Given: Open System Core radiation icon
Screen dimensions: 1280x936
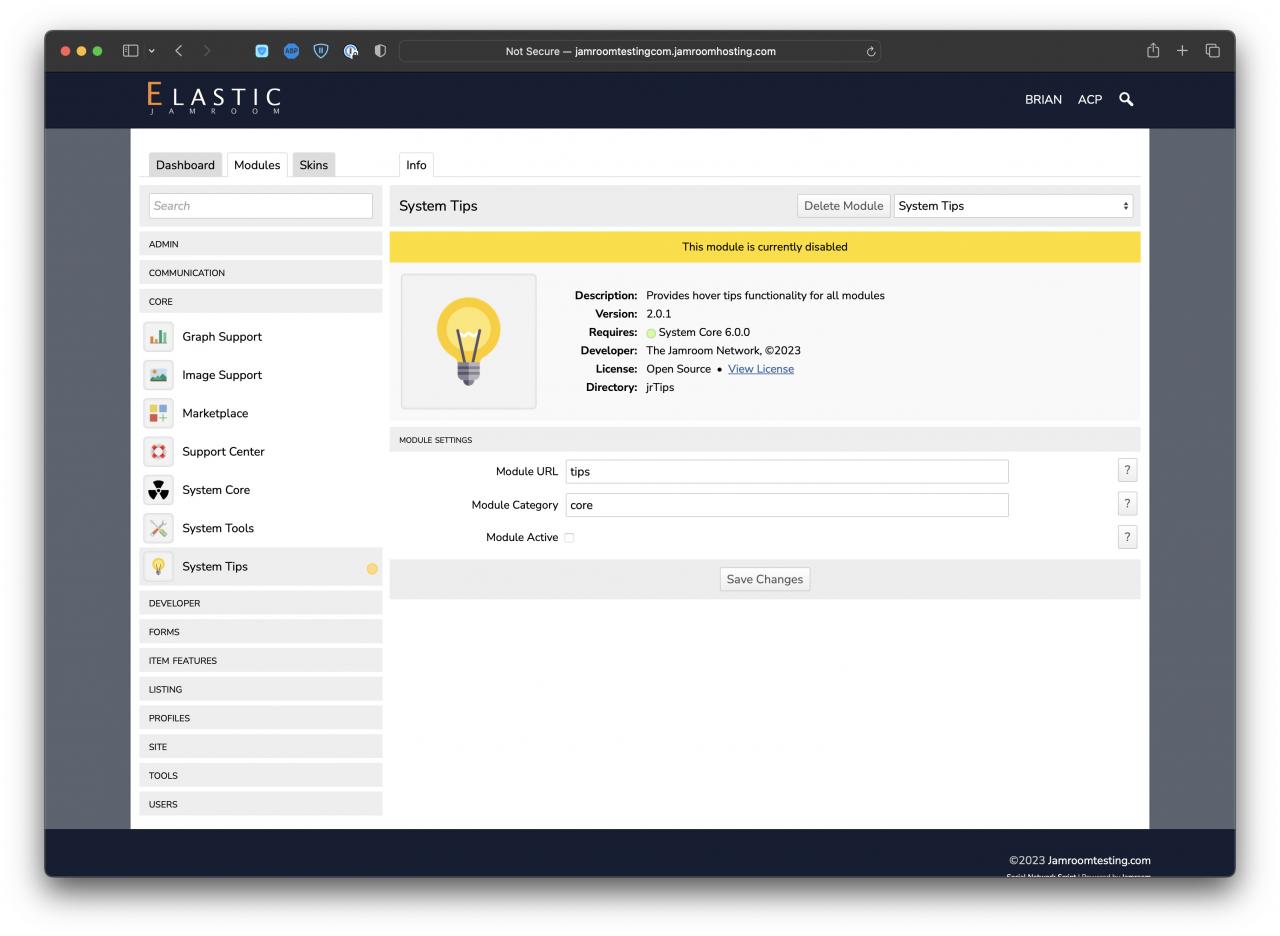Looking at the screenshot, I should (158, 490).
